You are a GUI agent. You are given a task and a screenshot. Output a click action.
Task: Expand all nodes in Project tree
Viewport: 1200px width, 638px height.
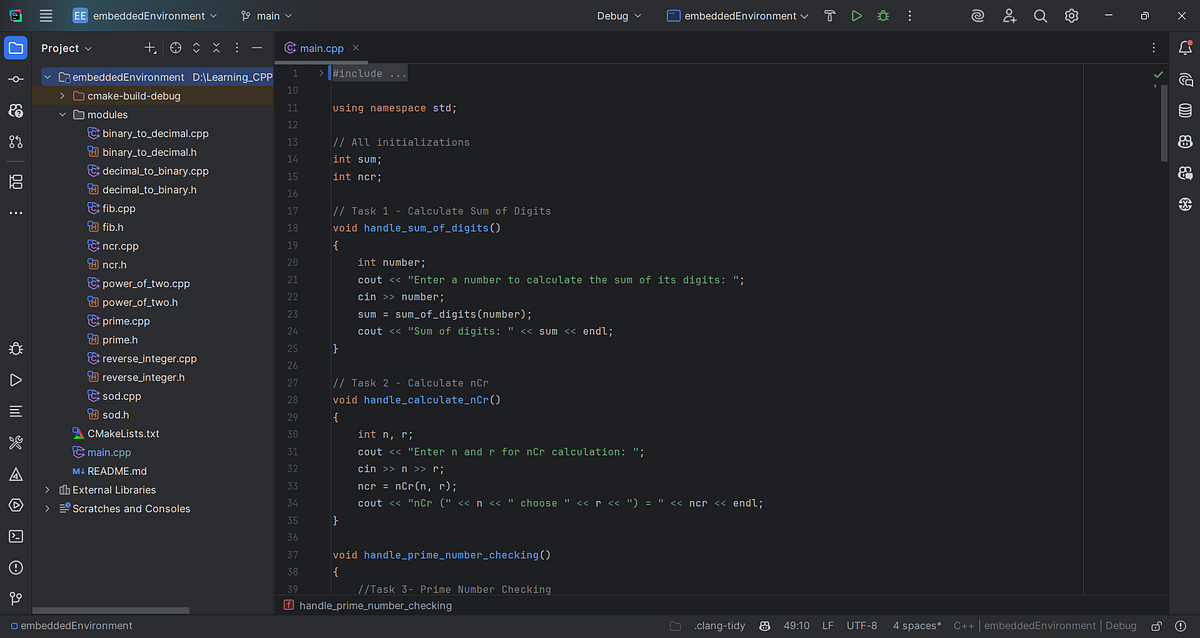click(x=196, y=47)
